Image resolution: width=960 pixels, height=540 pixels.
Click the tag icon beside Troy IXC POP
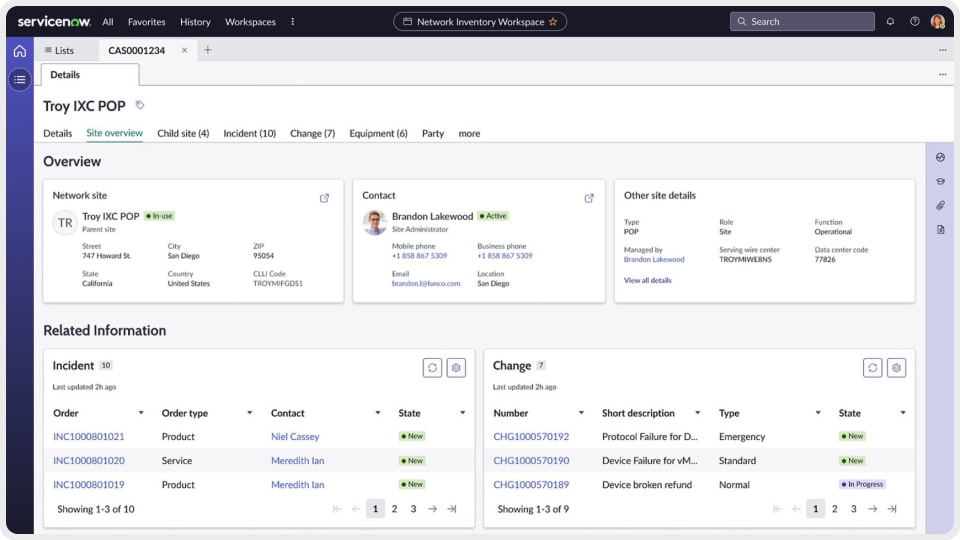tap(140, 105)
